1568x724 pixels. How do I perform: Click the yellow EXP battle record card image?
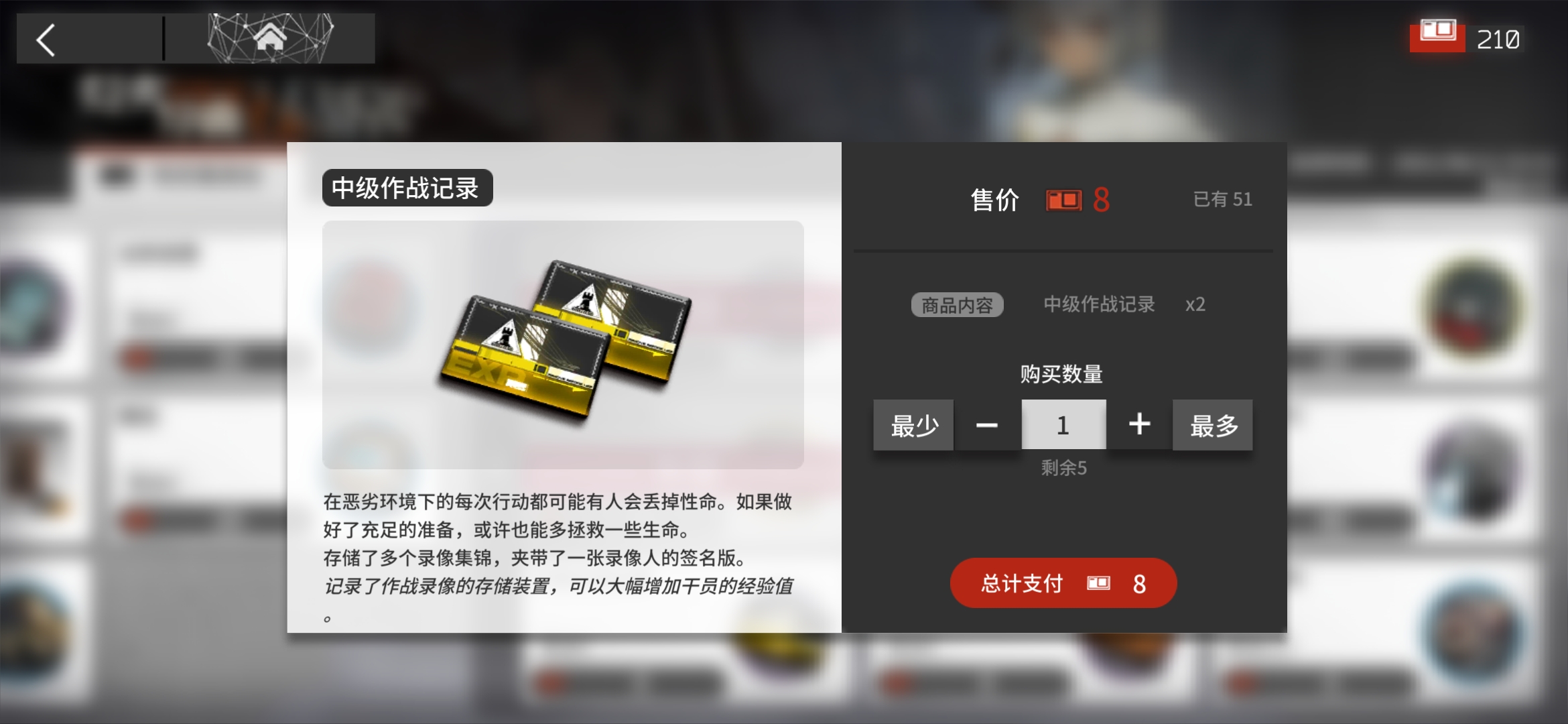[x=564, y=341]
